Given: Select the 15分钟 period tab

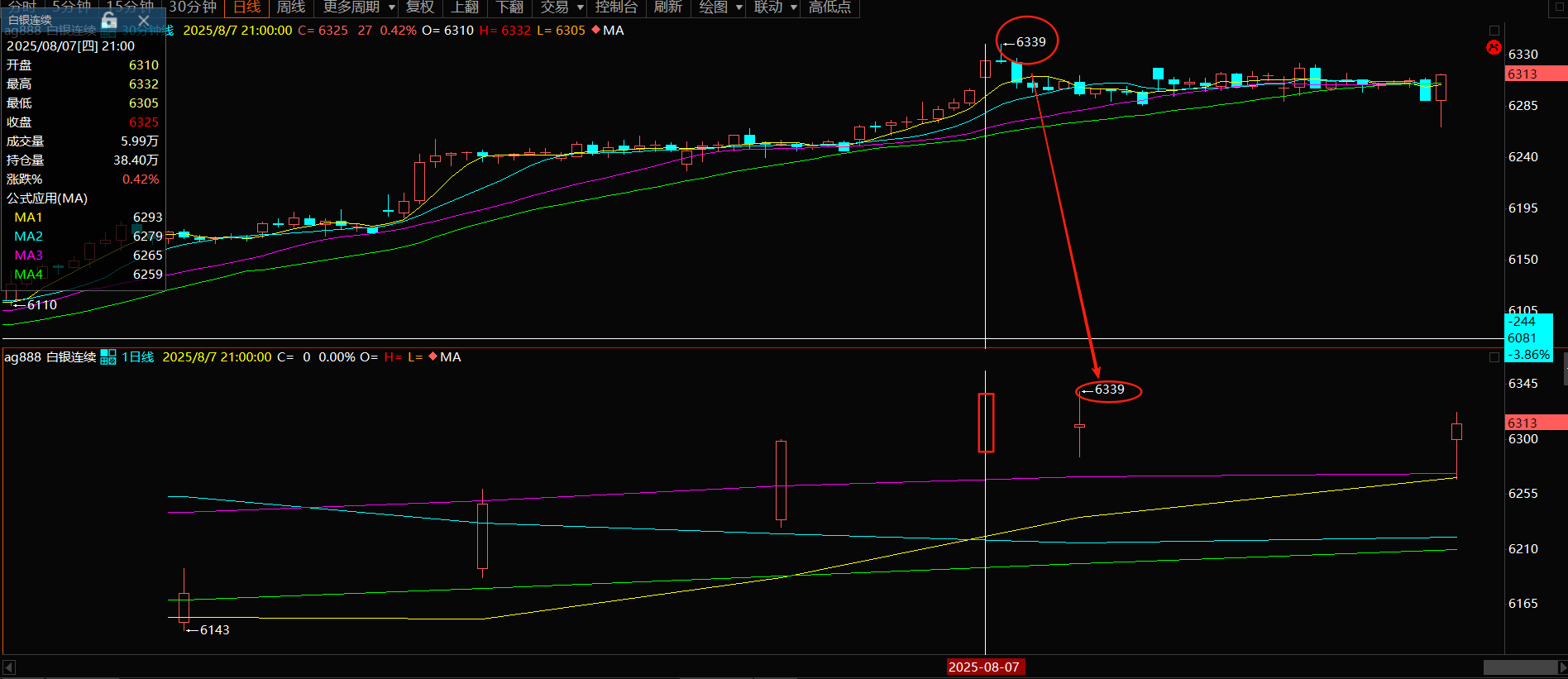Looking at the screenshot, I should (x=131, y=7).
